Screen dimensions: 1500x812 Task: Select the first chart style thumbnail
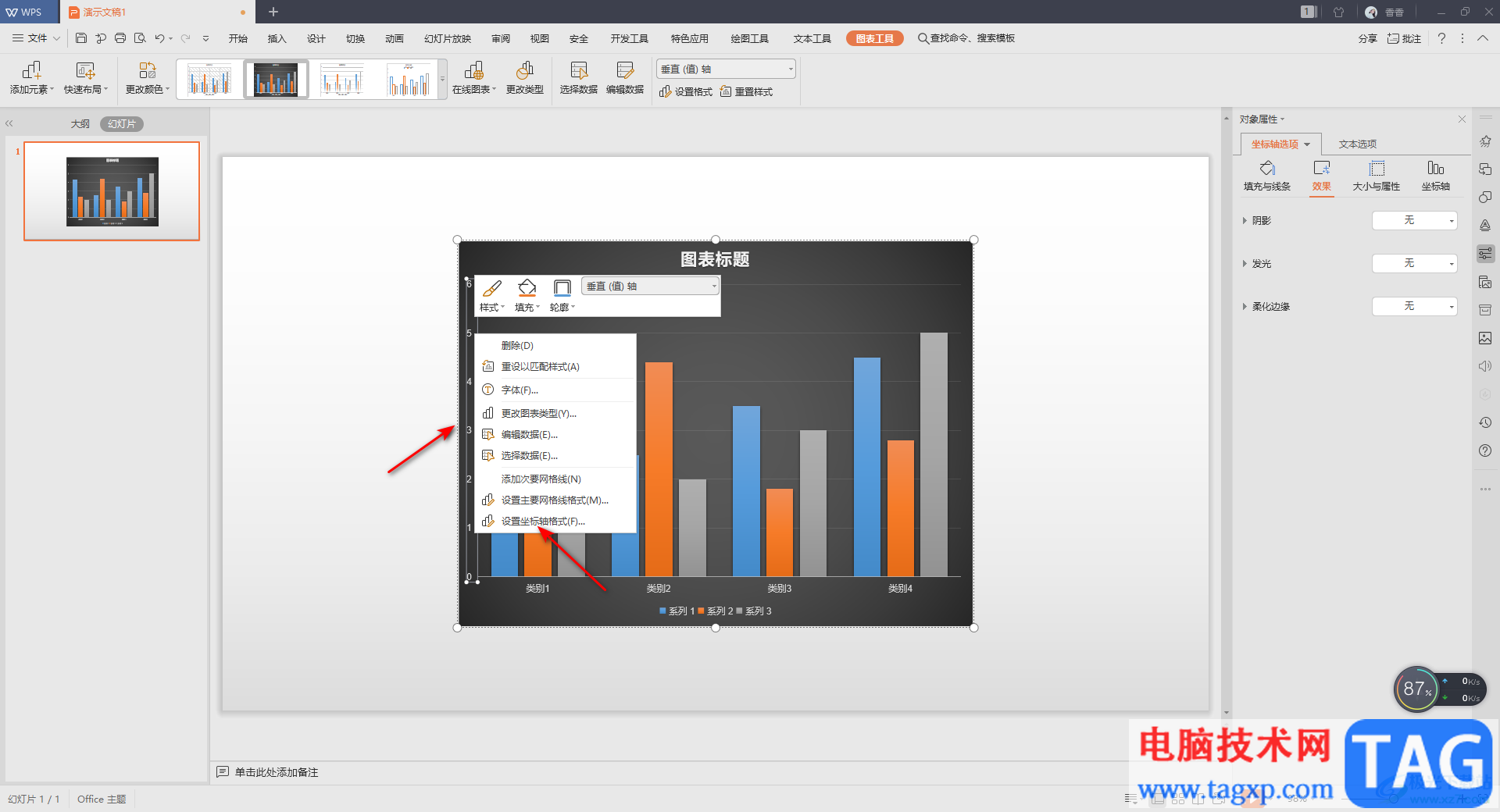(209, 80)
